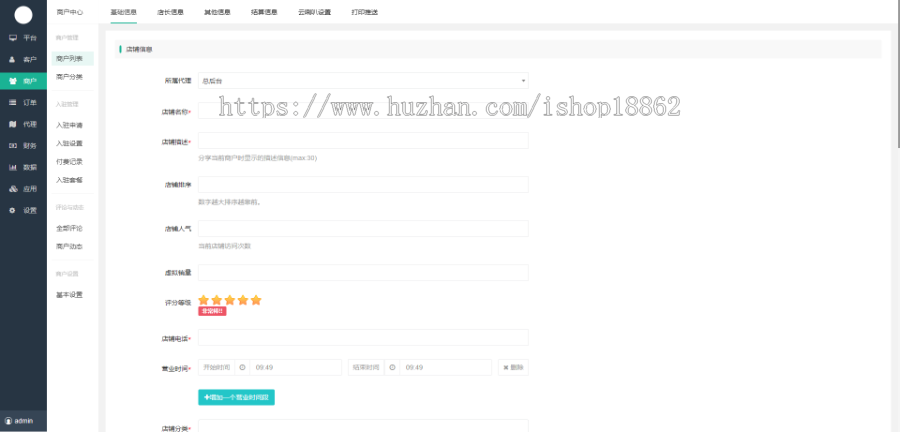Open 商户动态 in the submenu

coord(69,247)
